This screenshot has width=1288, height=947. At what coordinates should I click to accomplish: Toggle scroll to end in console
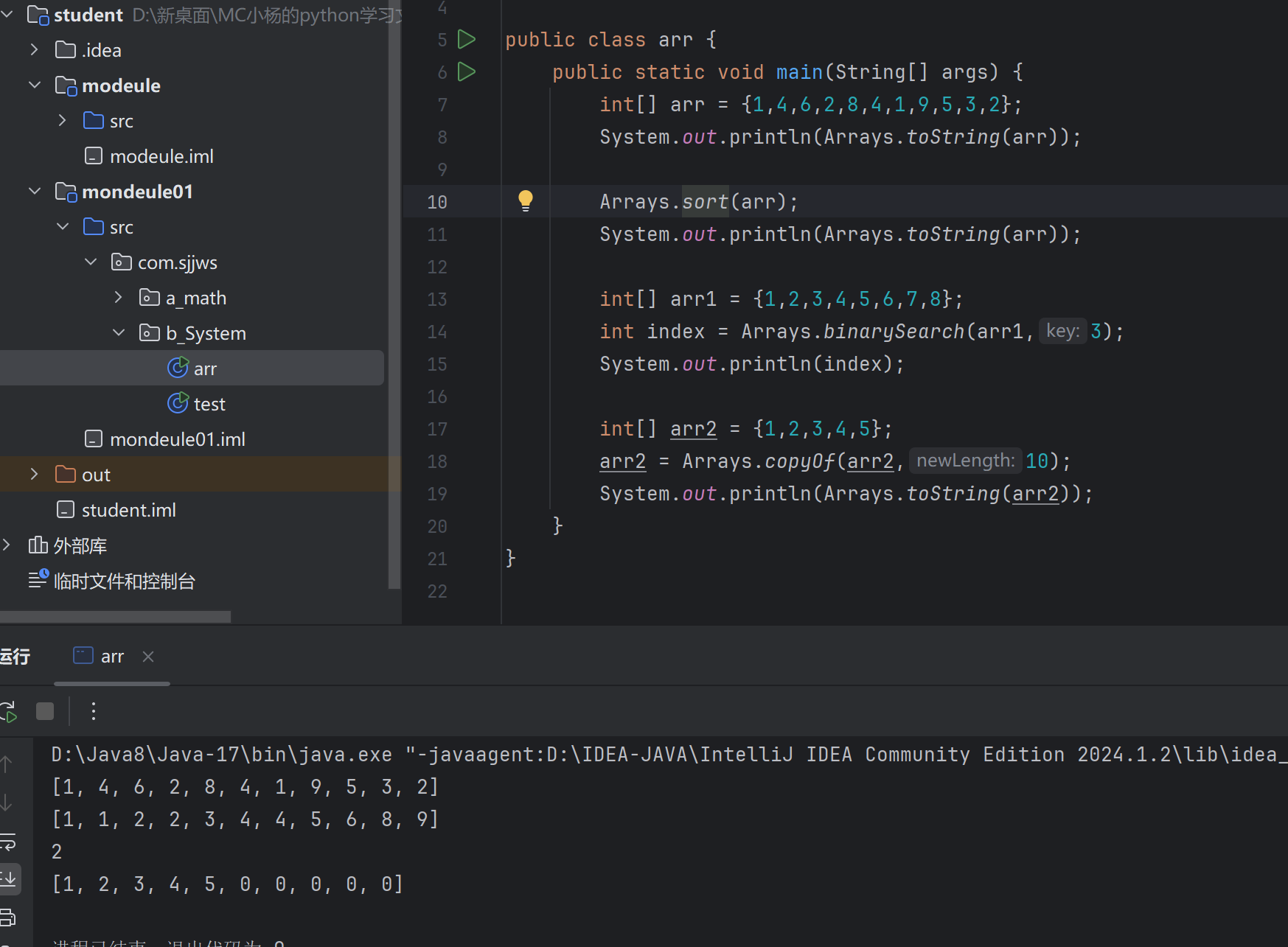(x=9, y=878)
